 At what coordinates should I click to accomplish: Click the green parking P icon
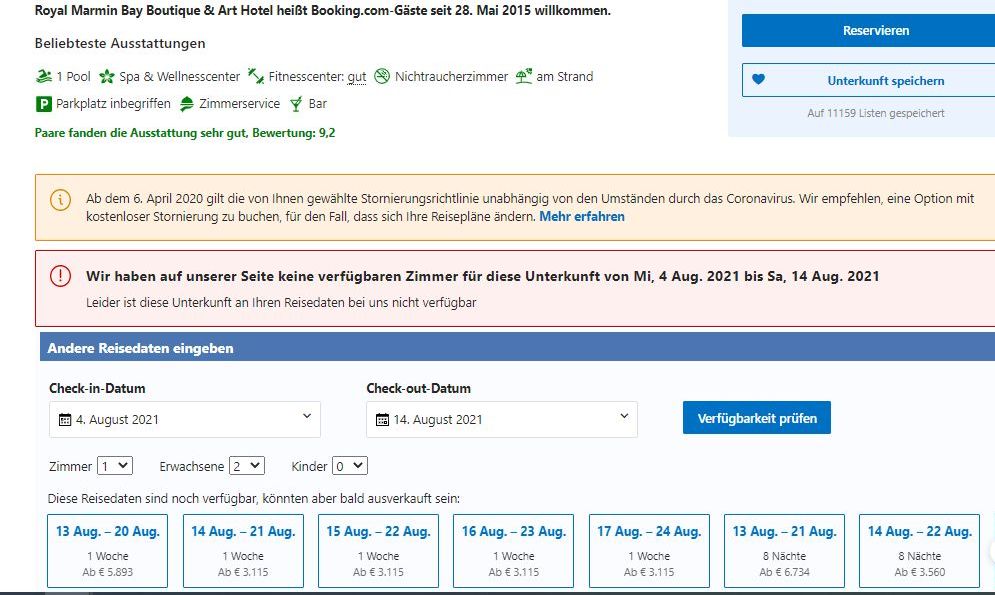point(43,104)
